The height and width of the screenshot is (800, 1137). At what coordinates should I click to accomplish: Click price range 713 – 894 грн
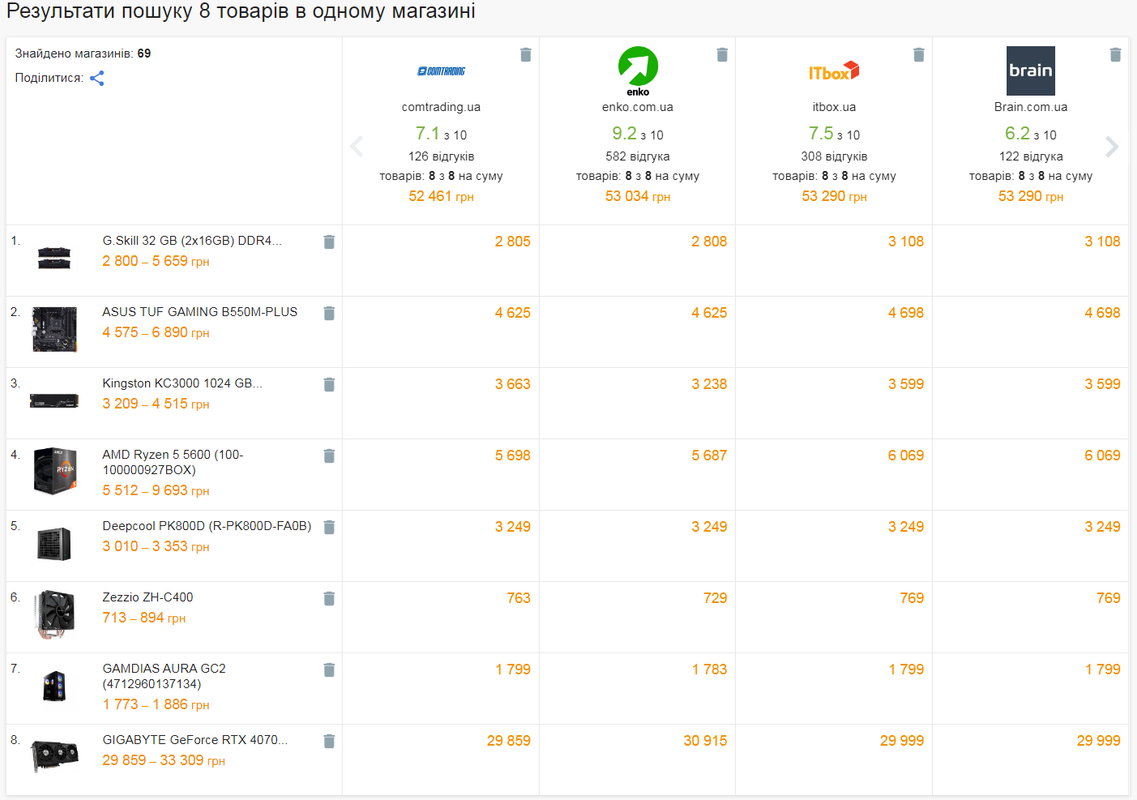(144, 618)
